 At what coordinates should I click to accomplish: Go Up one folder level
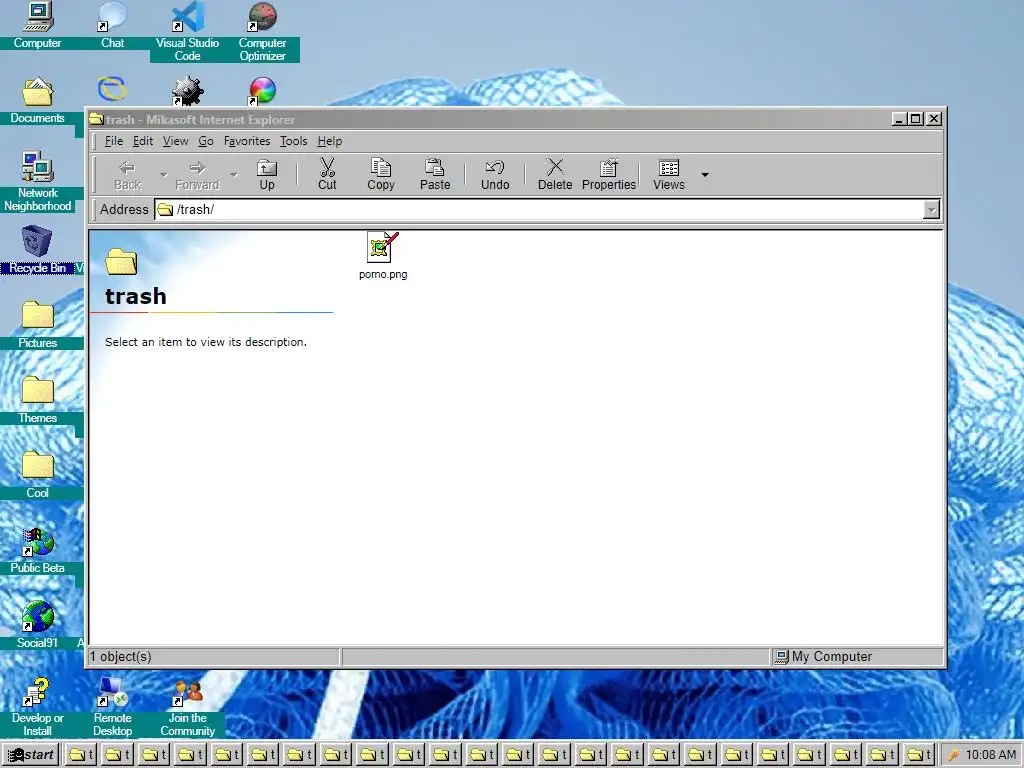click(266, 175)
